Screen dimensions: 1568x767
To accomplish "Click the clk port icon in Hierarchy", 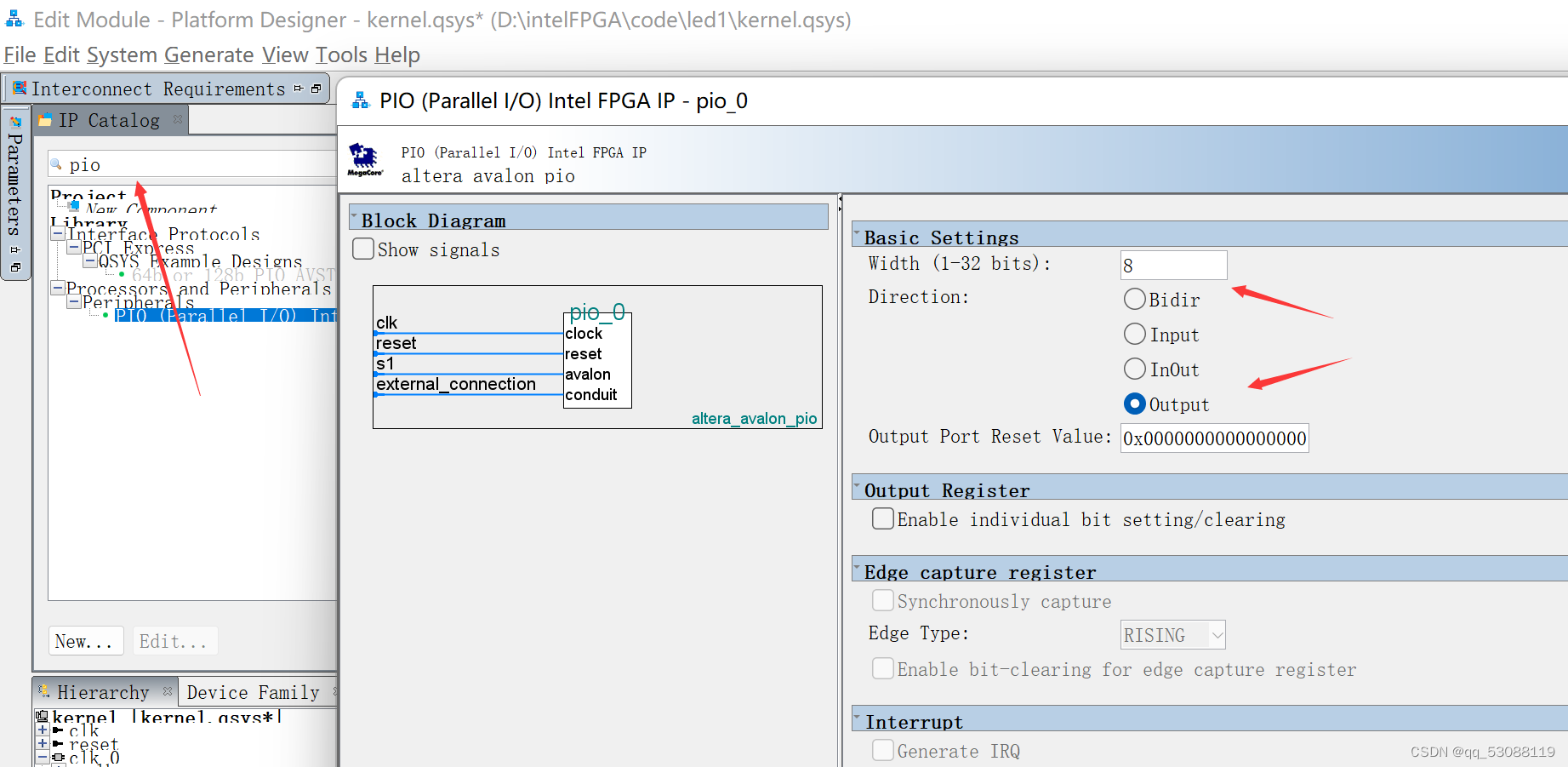I will click(x=58, y=730).
